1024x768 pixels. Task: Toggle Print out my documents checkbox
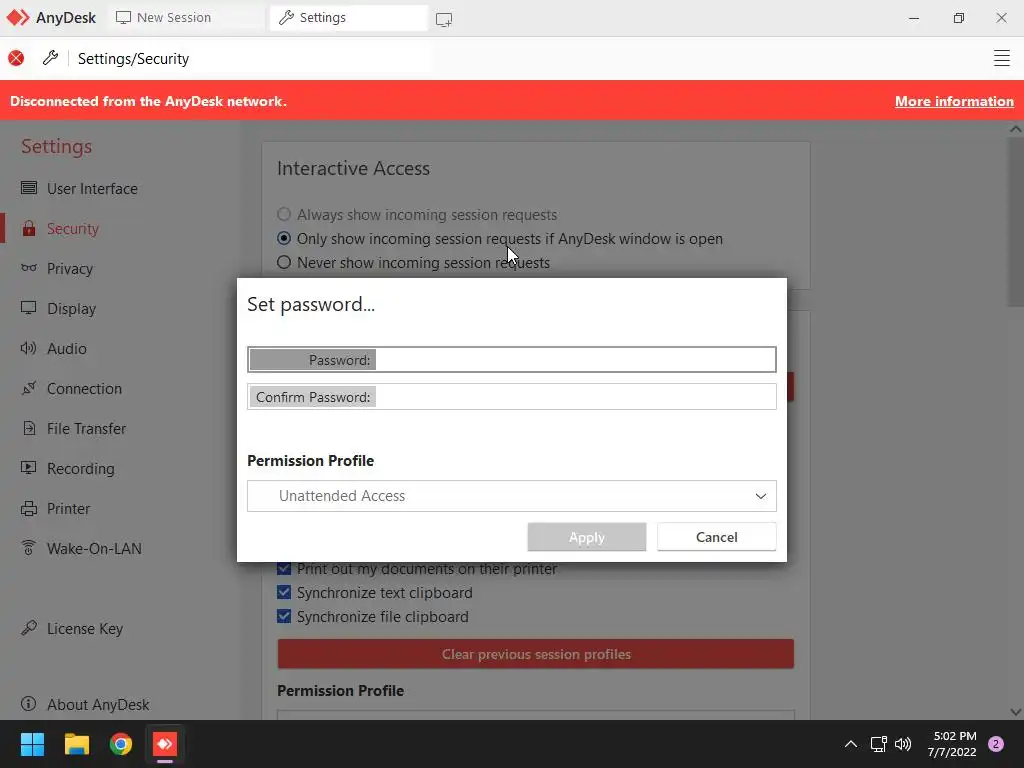point(283,568)
